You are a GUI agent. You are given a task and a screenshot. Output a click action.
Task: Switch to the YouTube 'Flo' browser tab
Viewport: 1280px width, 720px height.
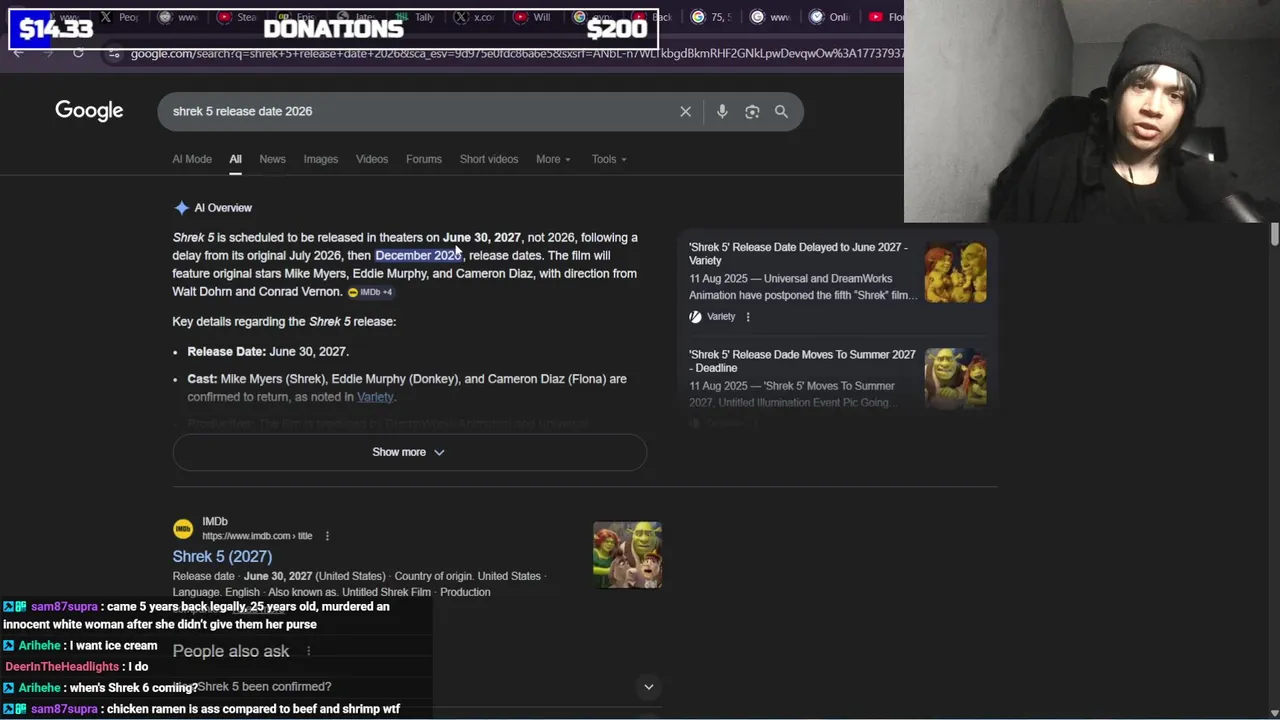887,17
